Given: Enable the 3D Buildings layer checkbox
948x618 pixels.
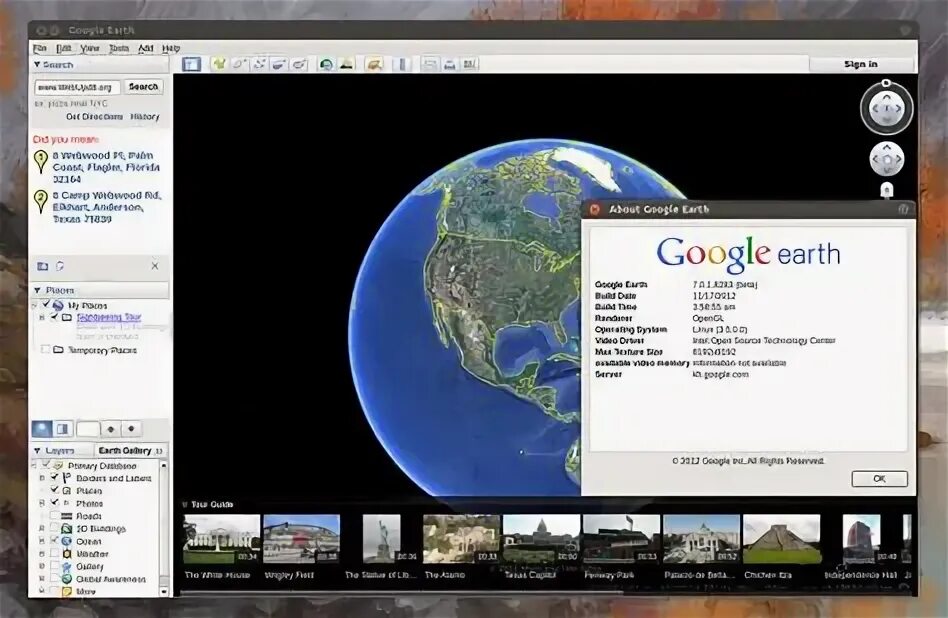Looking at the screenshot, I should (x=54, y=529).
